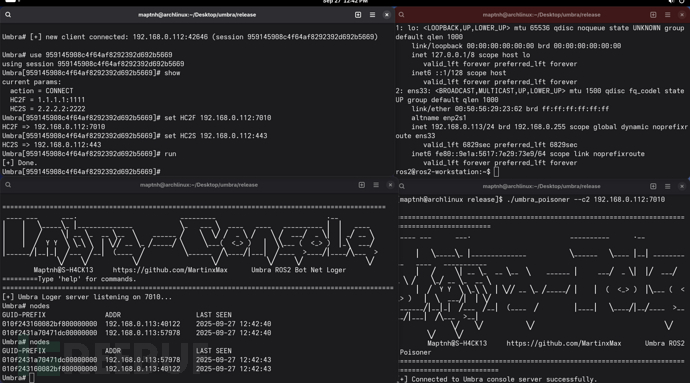Click the 'using session 959145908c4f64af8292392d692b5669' line
This screenshot has height=383, width=690.
(x=93, y=64)
